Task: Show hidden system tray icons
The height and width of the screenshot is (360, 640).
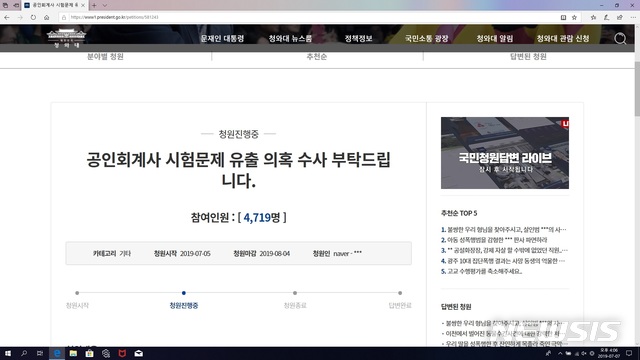Action: pos(560,353)
